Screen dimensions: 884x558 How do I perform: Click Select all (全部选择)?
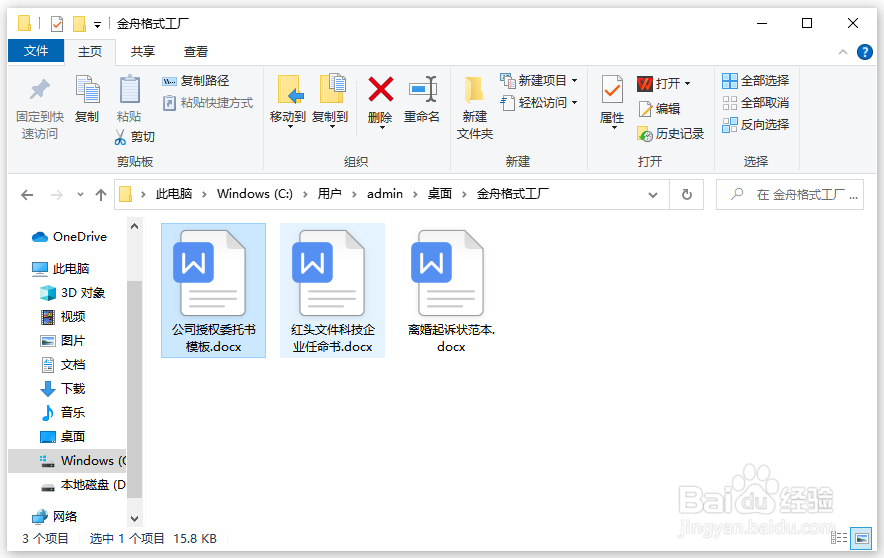[x=755, y=81]
